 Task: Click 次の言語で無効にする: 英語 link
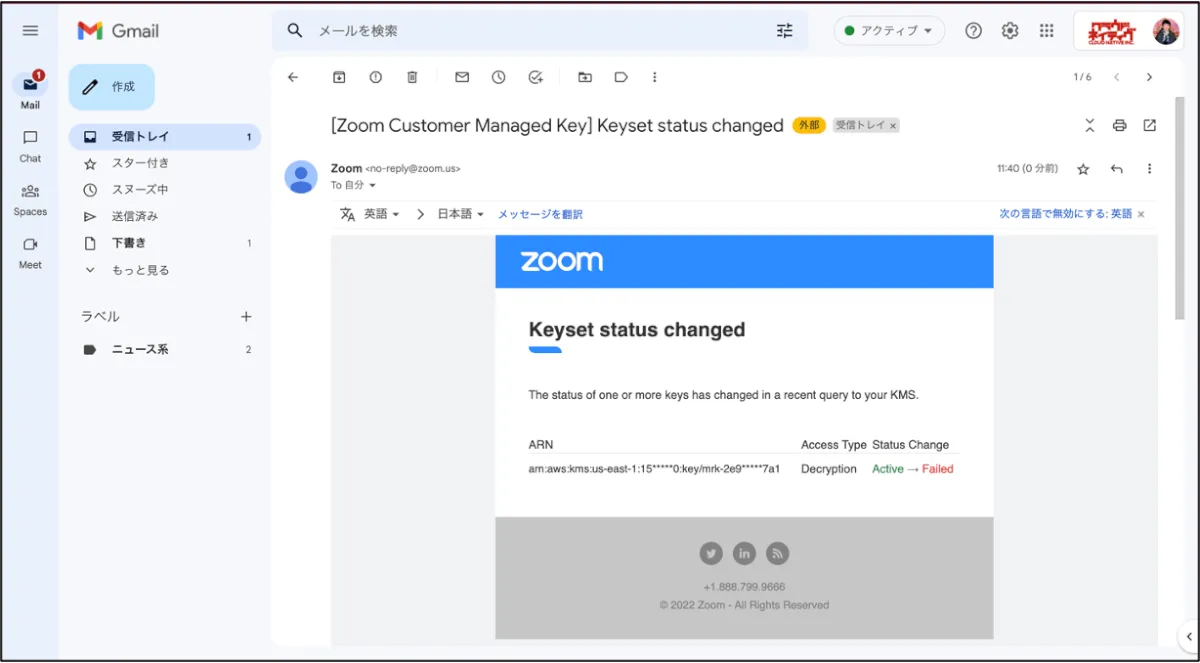click(x=1066, y=214)
